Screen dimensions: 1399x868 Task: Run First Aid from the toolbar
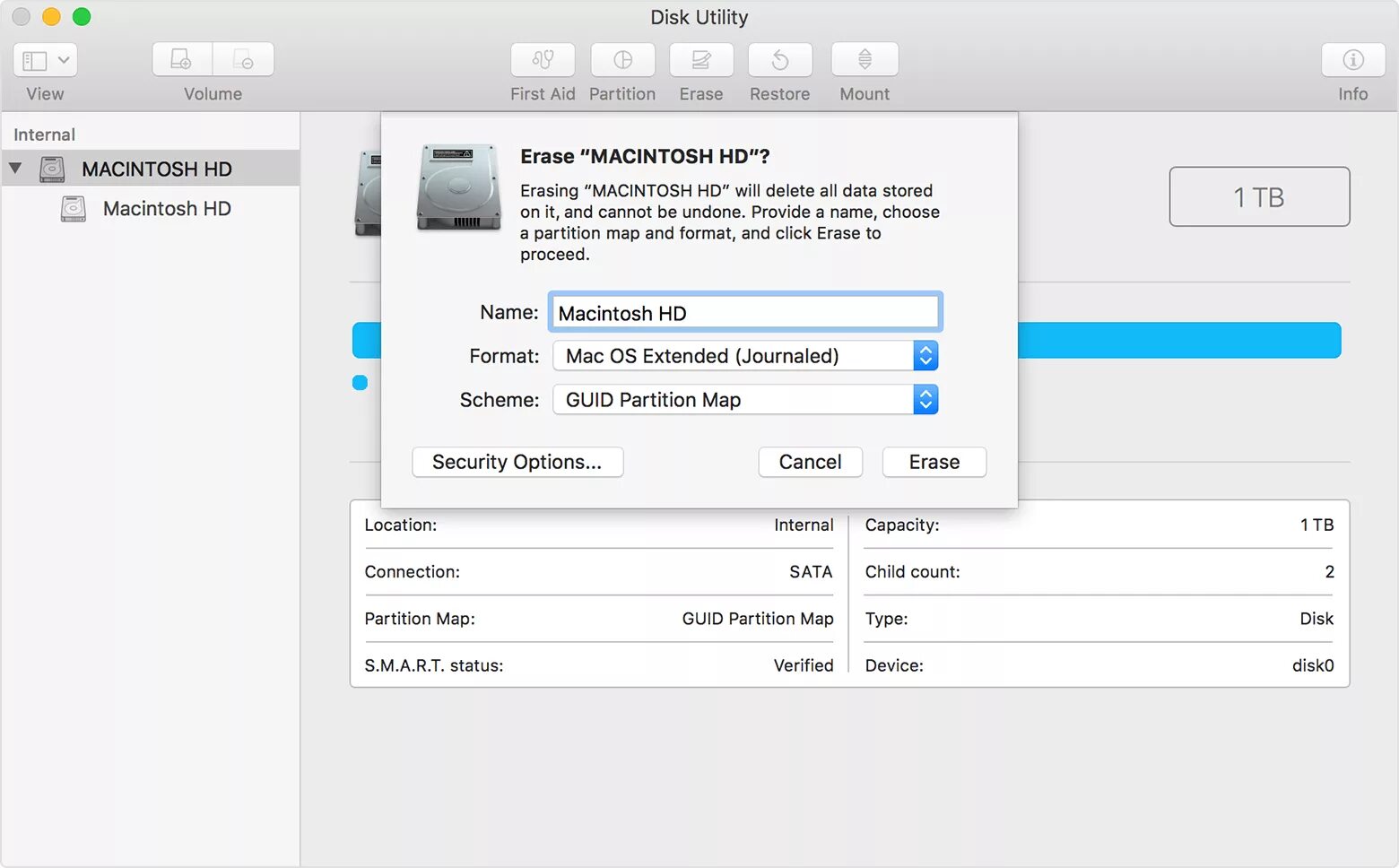point(543,60)
